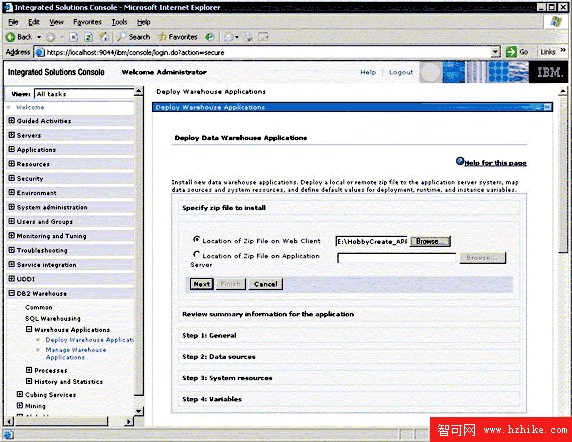Viewport: 572px width, 442px height.
Task: Click the Help for this page link
Action: (x=495, y=163)
